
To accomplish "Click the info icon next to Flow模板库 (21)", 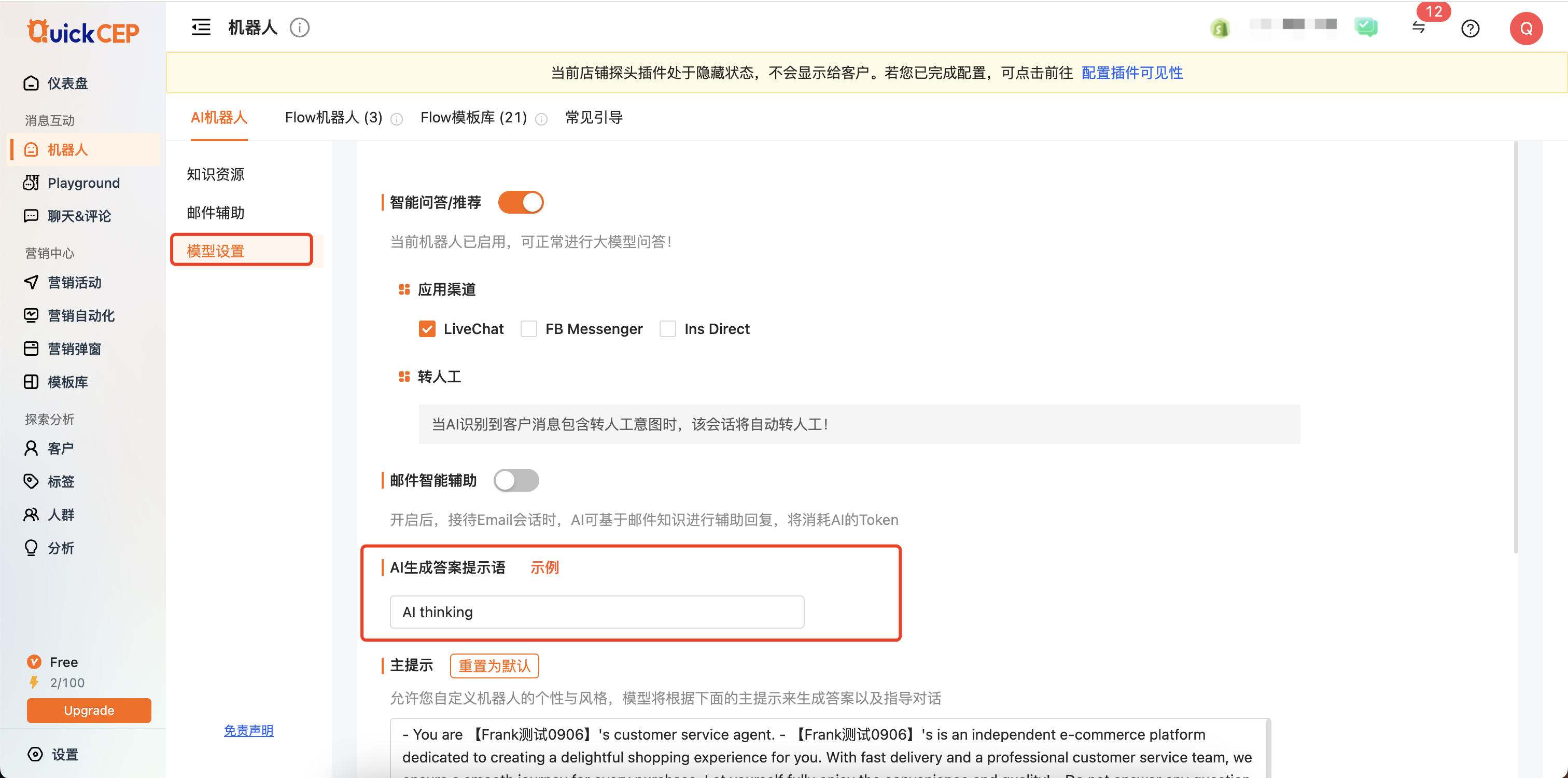I will click(x=541, y=119).
